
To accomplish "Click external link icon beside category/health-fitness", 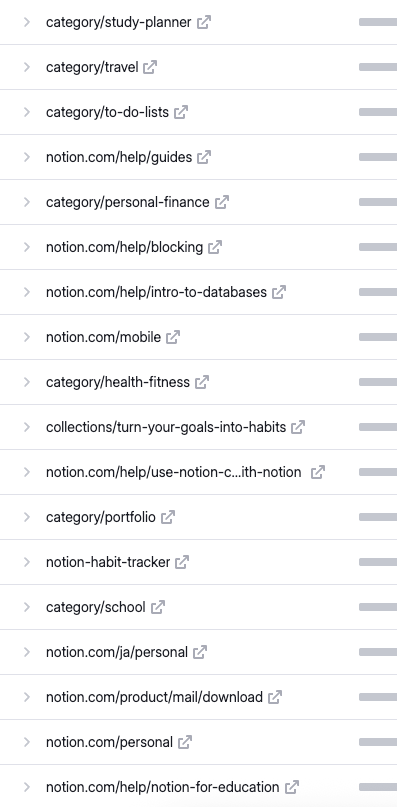I will point(202,382).
